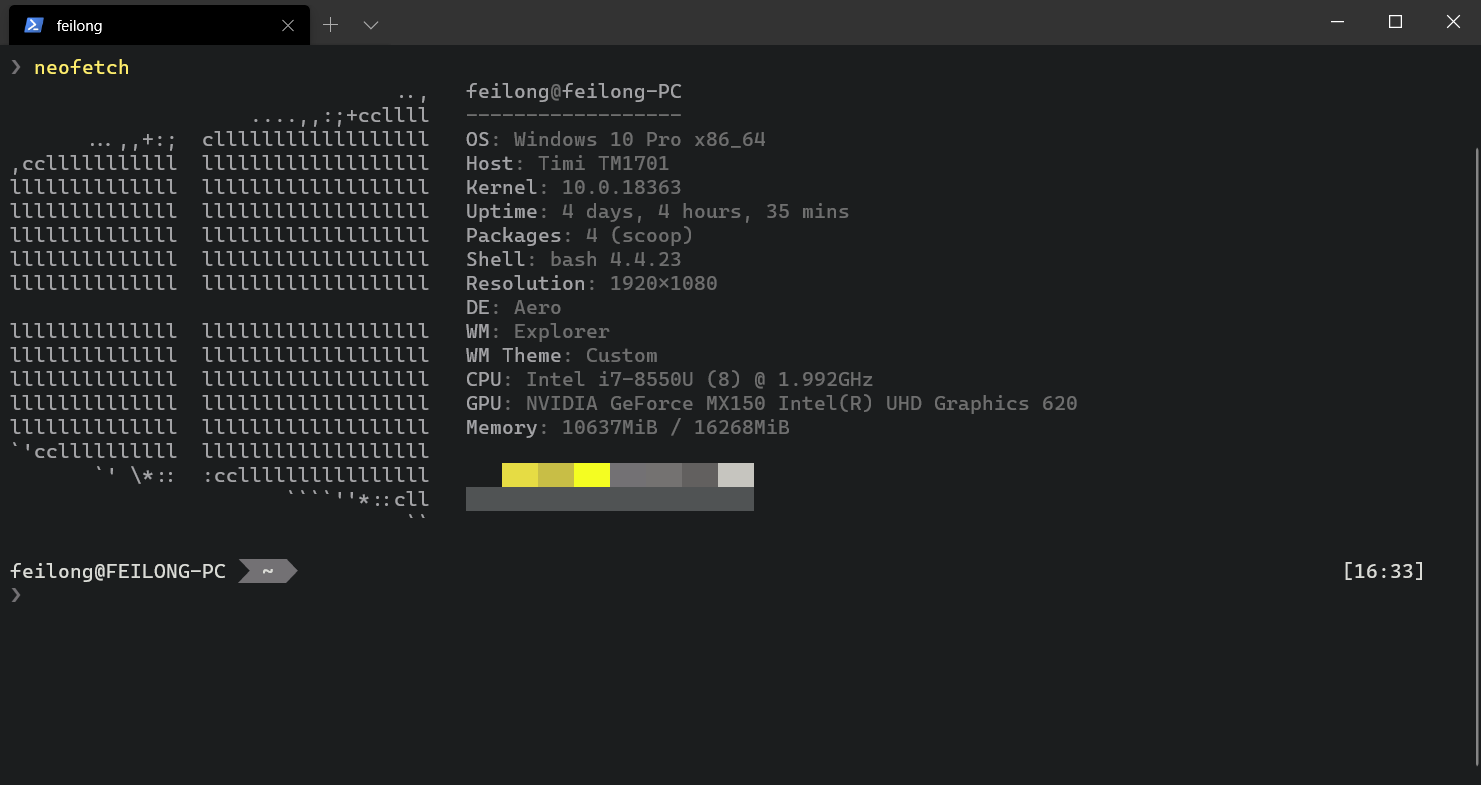Click the ~ directory prompt segment
The image size is (1481, 785).
[x=267, y=572]
